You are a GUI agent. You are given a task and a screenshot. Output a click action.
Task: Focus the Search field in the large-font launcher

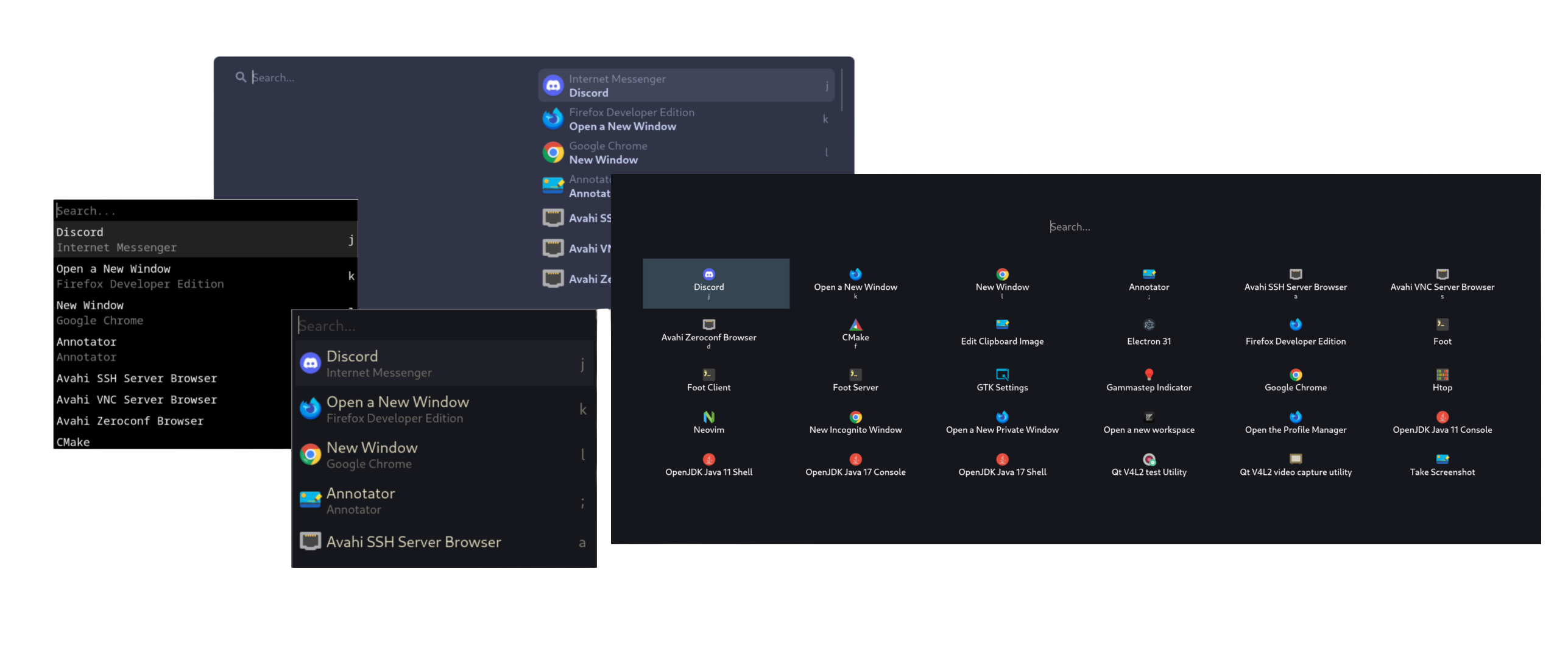coord(444,326)
